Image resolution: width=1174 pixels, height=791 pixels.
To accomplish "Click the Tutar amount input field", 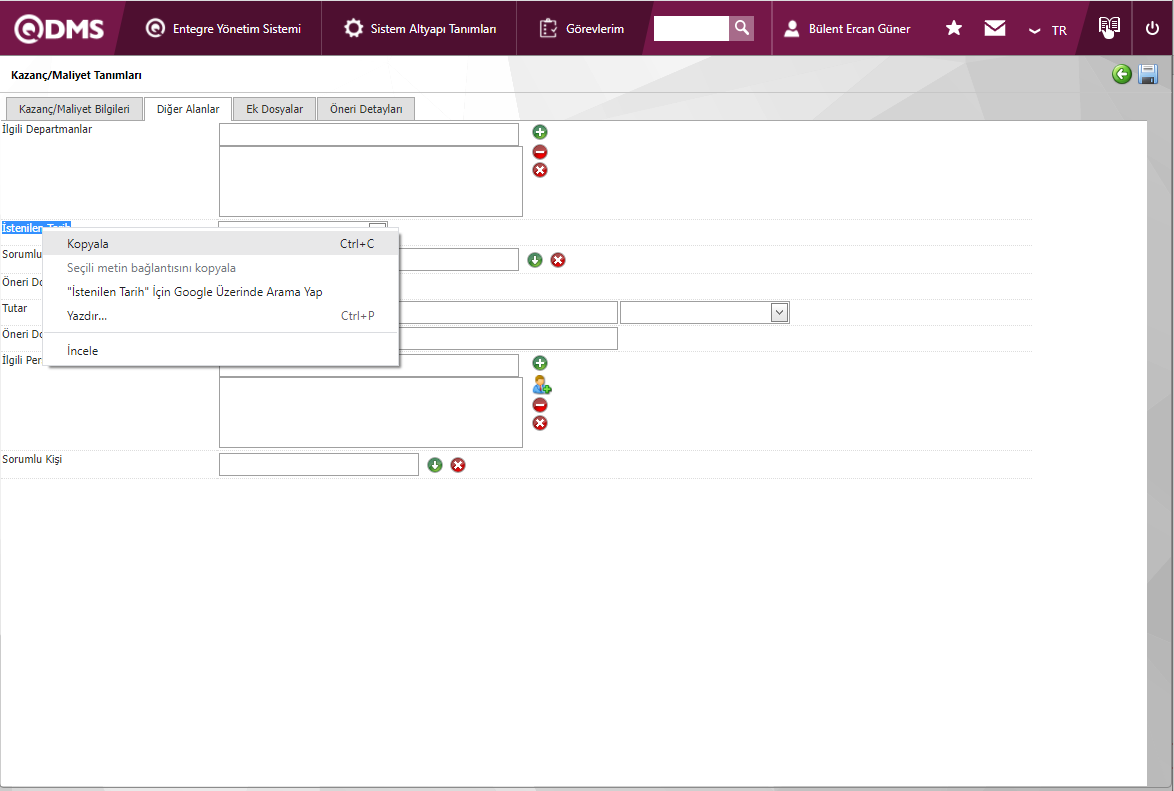I will coord(508,312).
